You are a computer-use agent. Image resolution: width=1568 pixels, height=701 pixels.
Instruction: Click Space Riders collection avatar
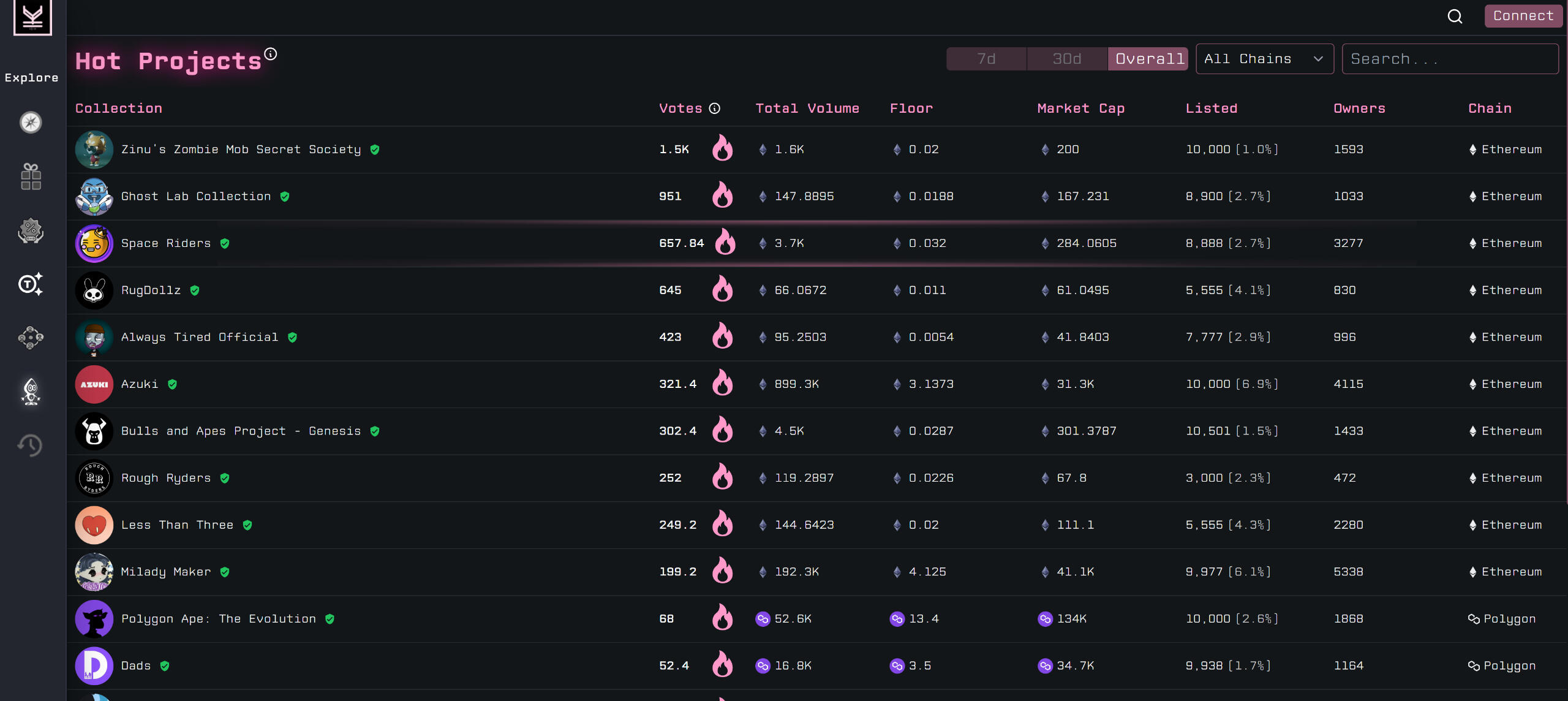click(x=94, y=243)
